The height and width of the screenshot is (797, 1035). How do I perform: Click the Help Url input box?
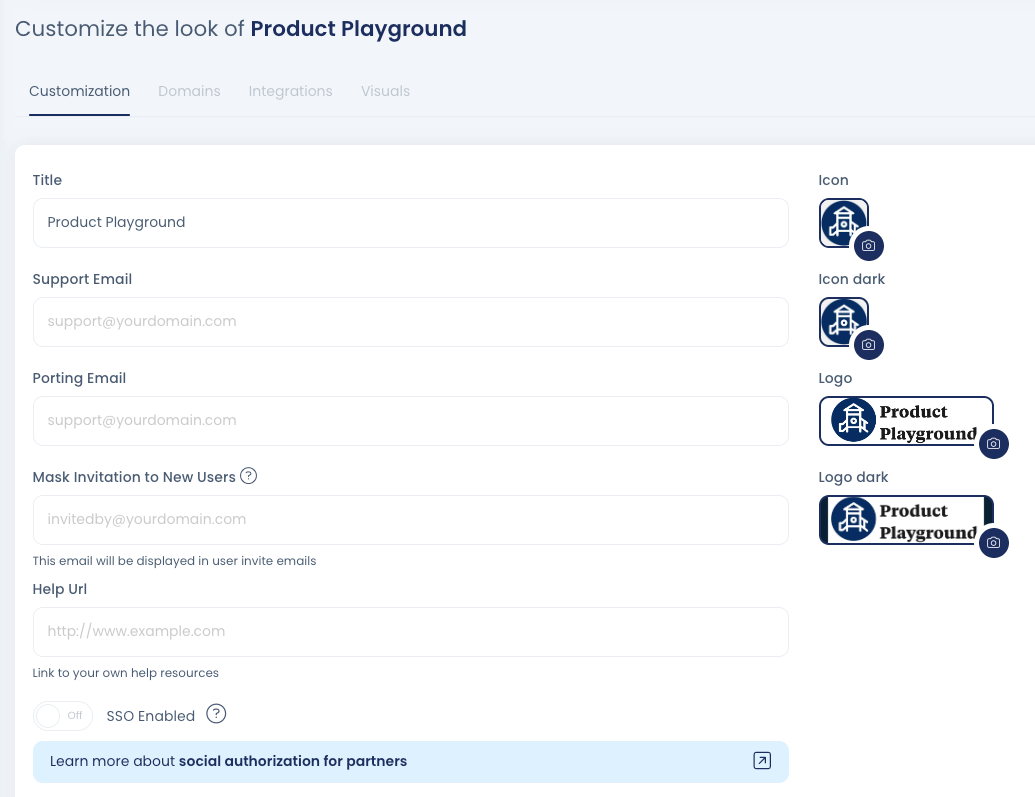coord(410,631)
